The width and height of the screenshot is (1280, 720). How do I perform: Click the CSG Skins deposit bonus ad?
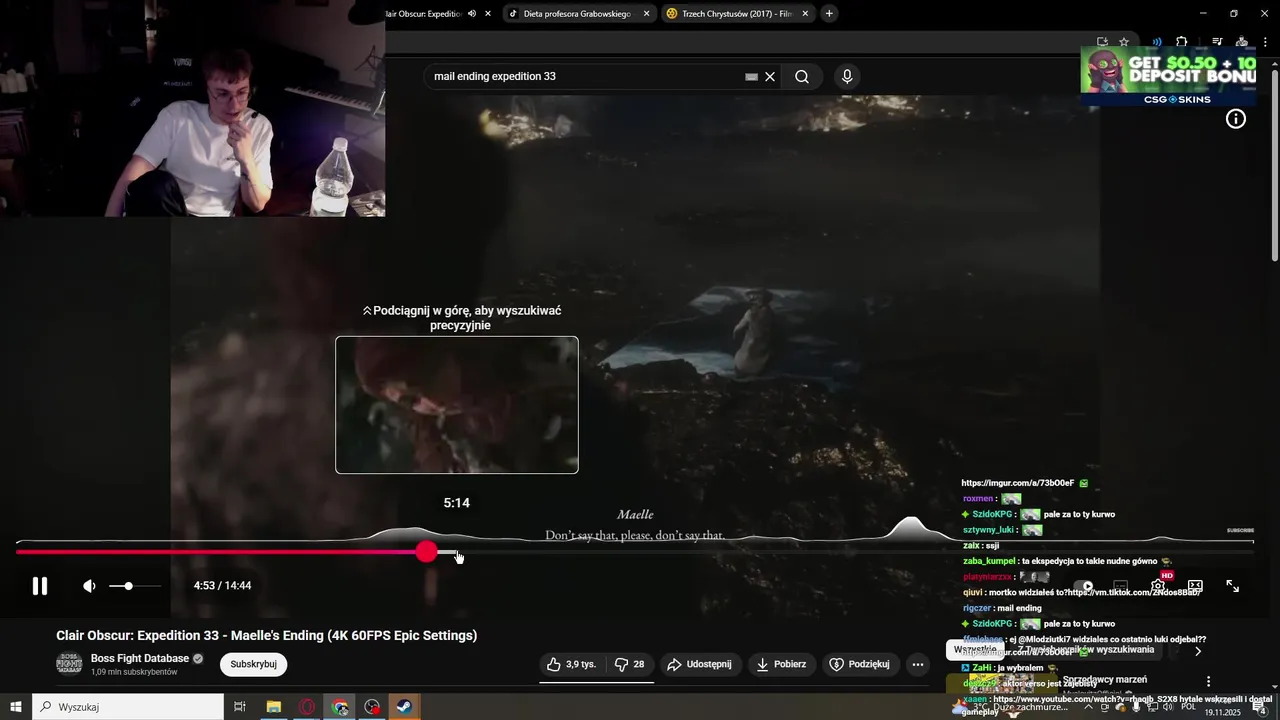click(x=1168, y=76)
